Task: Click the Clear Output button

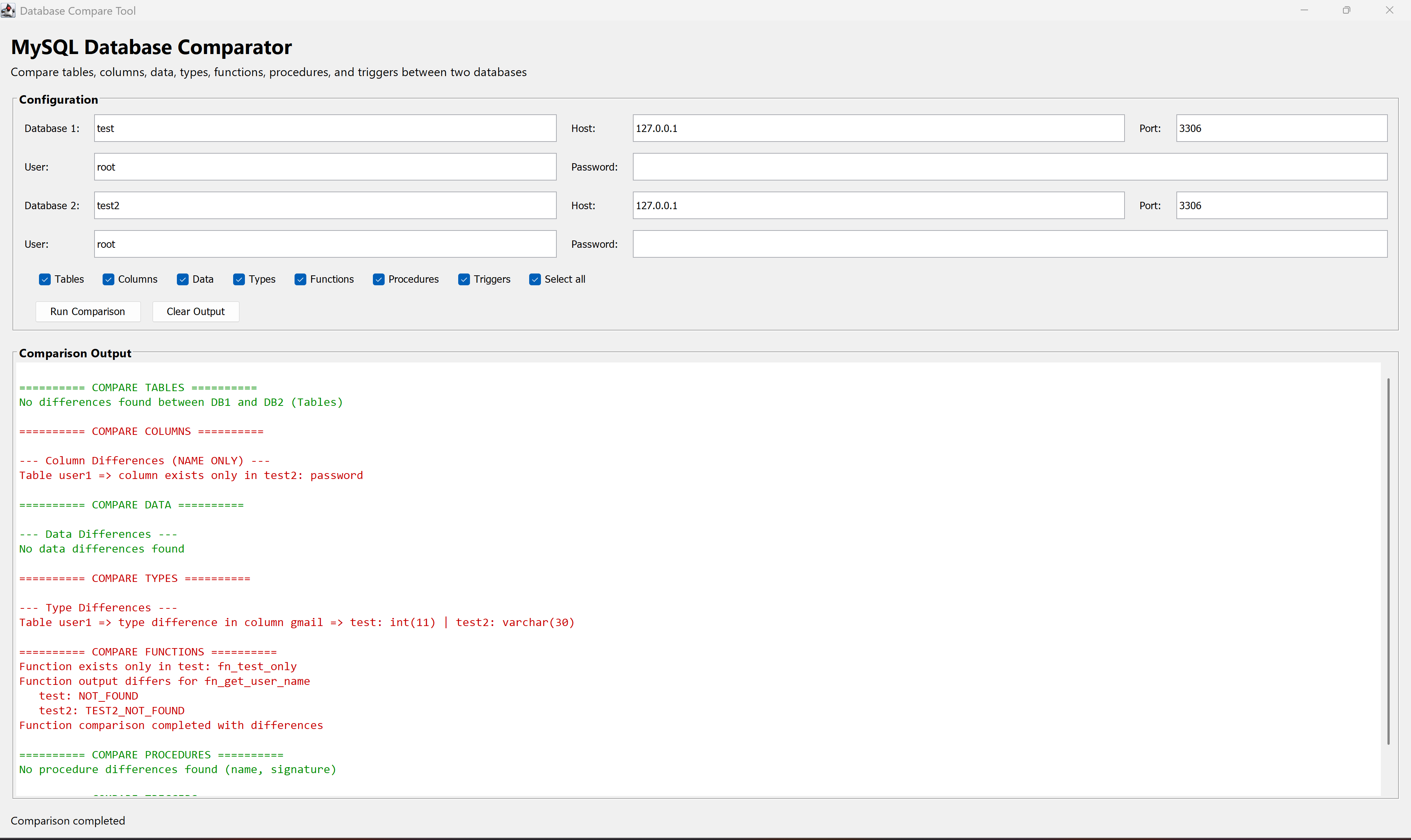Action: click(196, 311)
